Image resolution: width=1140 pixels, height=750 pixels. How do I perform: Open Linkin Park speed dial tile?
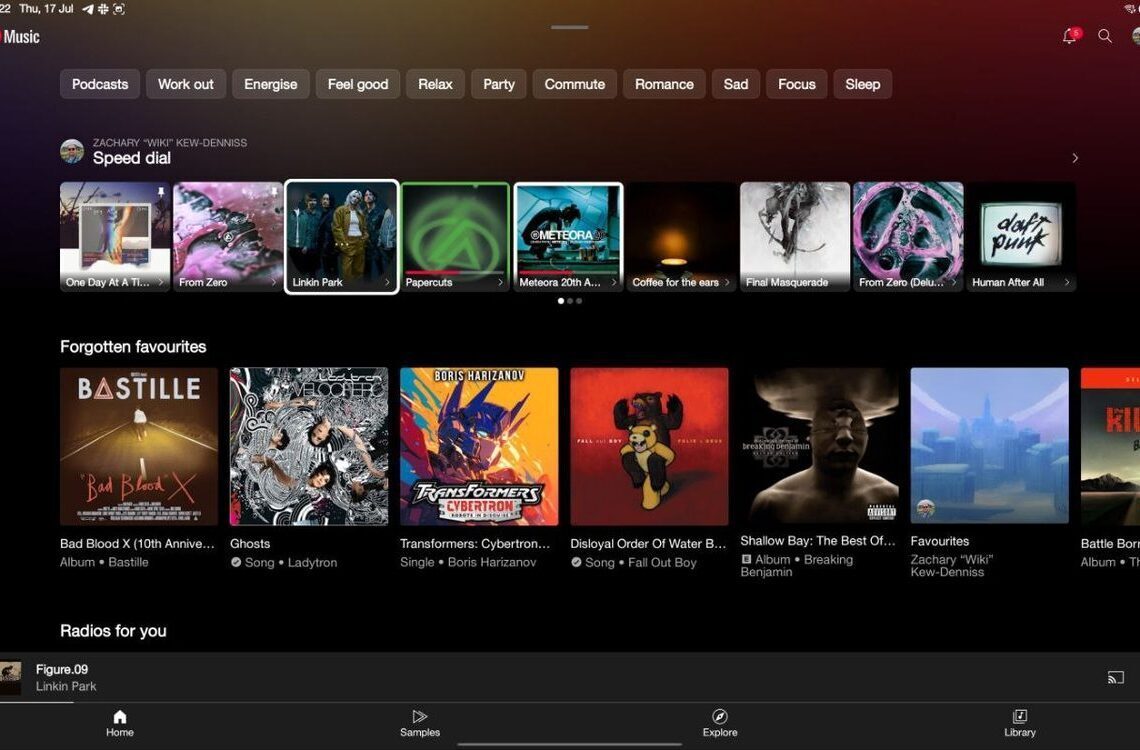342,237
